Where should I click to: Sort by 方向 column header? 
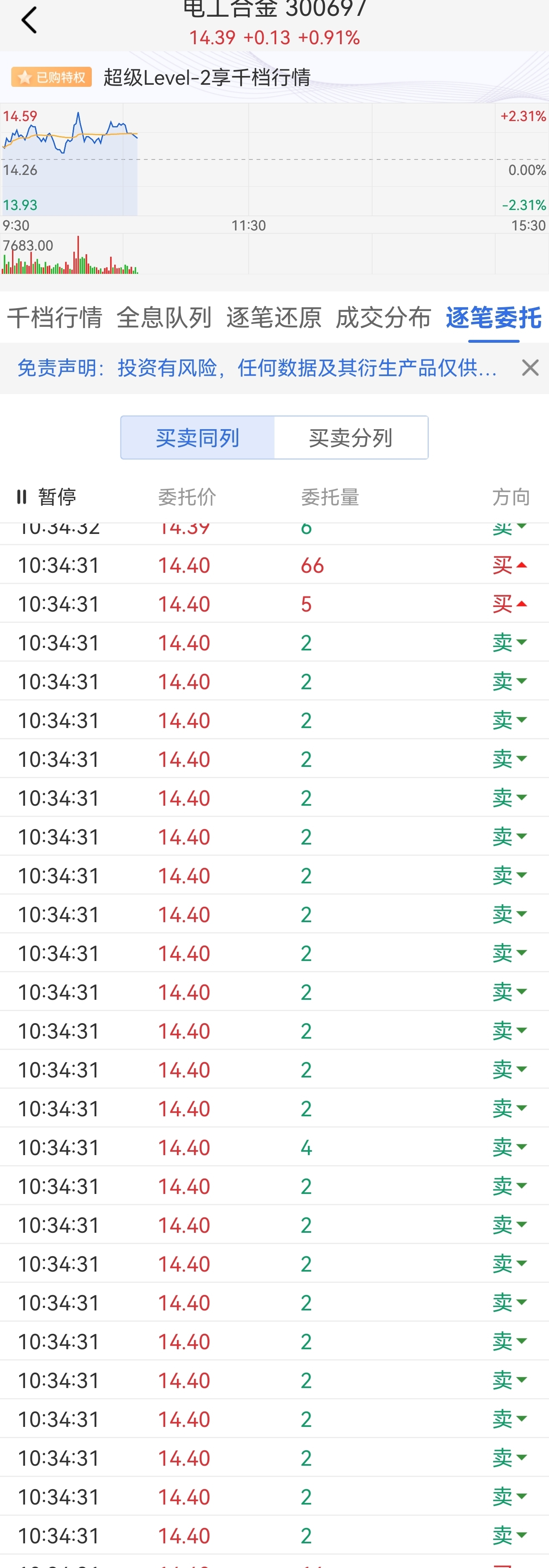click(x=511, y=497)
